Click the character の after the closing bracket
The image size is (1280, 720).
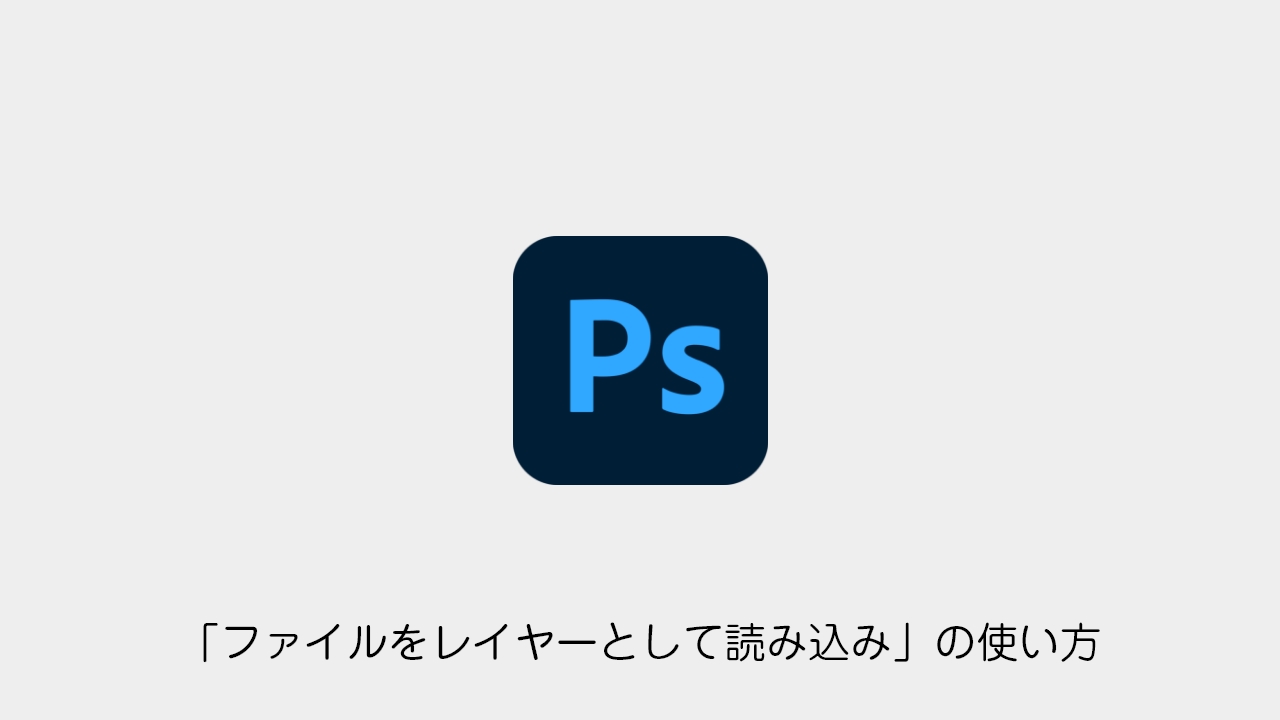tap(955, 644)
